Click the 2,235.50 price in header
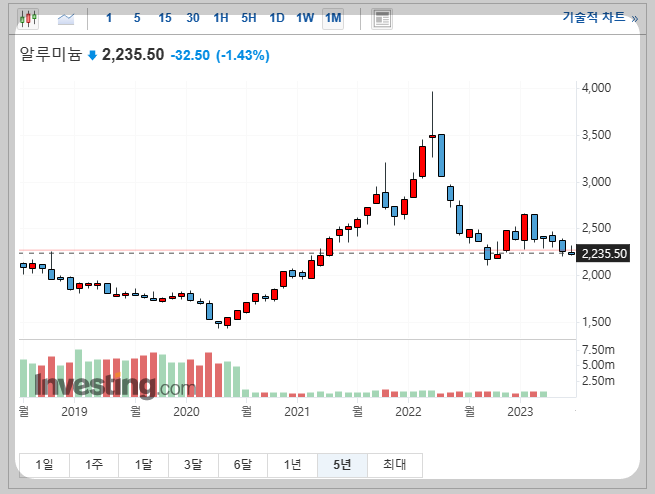 click(133, 55)
